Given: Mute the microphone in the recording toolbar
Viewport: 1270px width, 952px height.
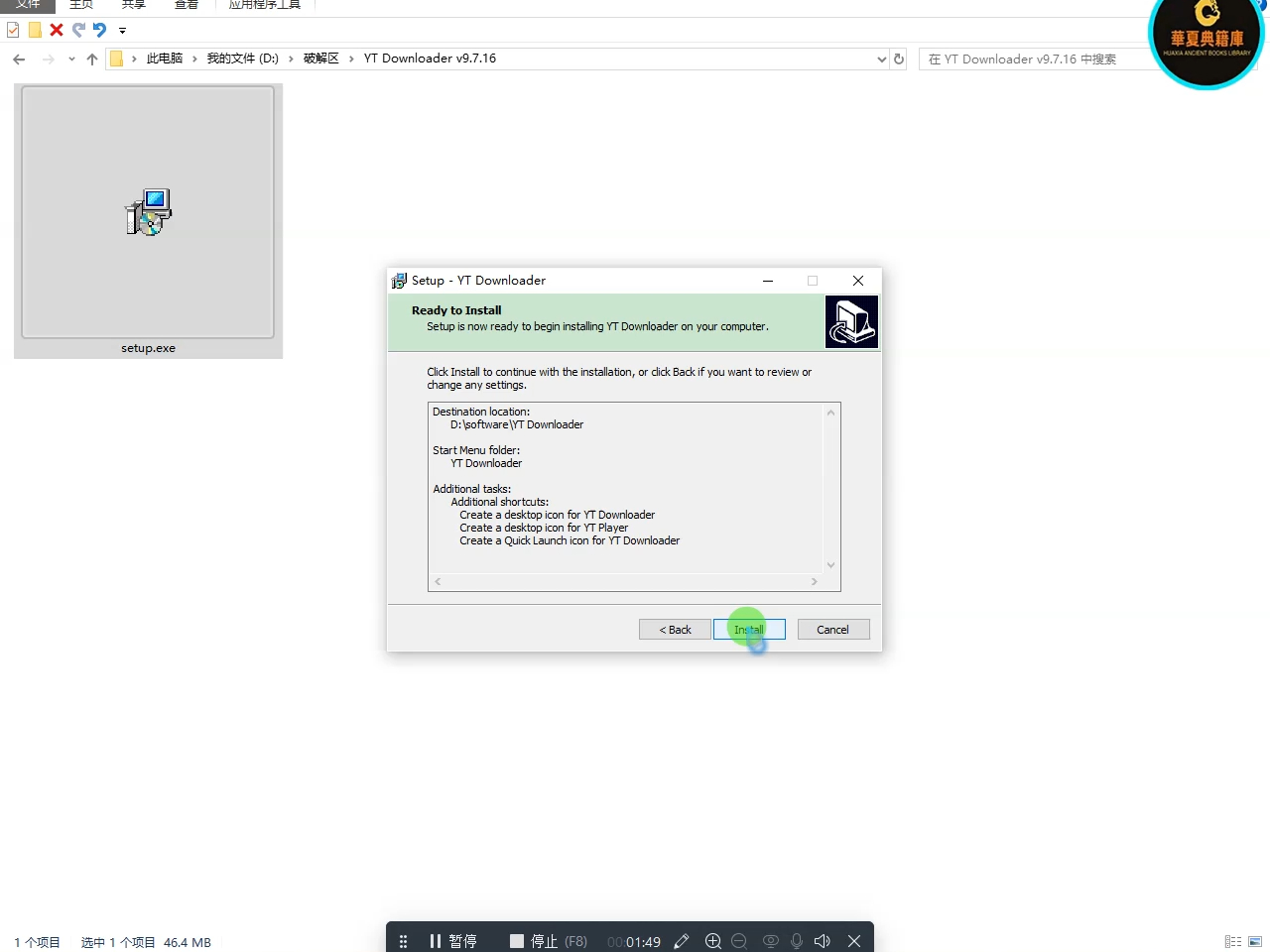Looking at the screenshot, I should coord(797,941).
